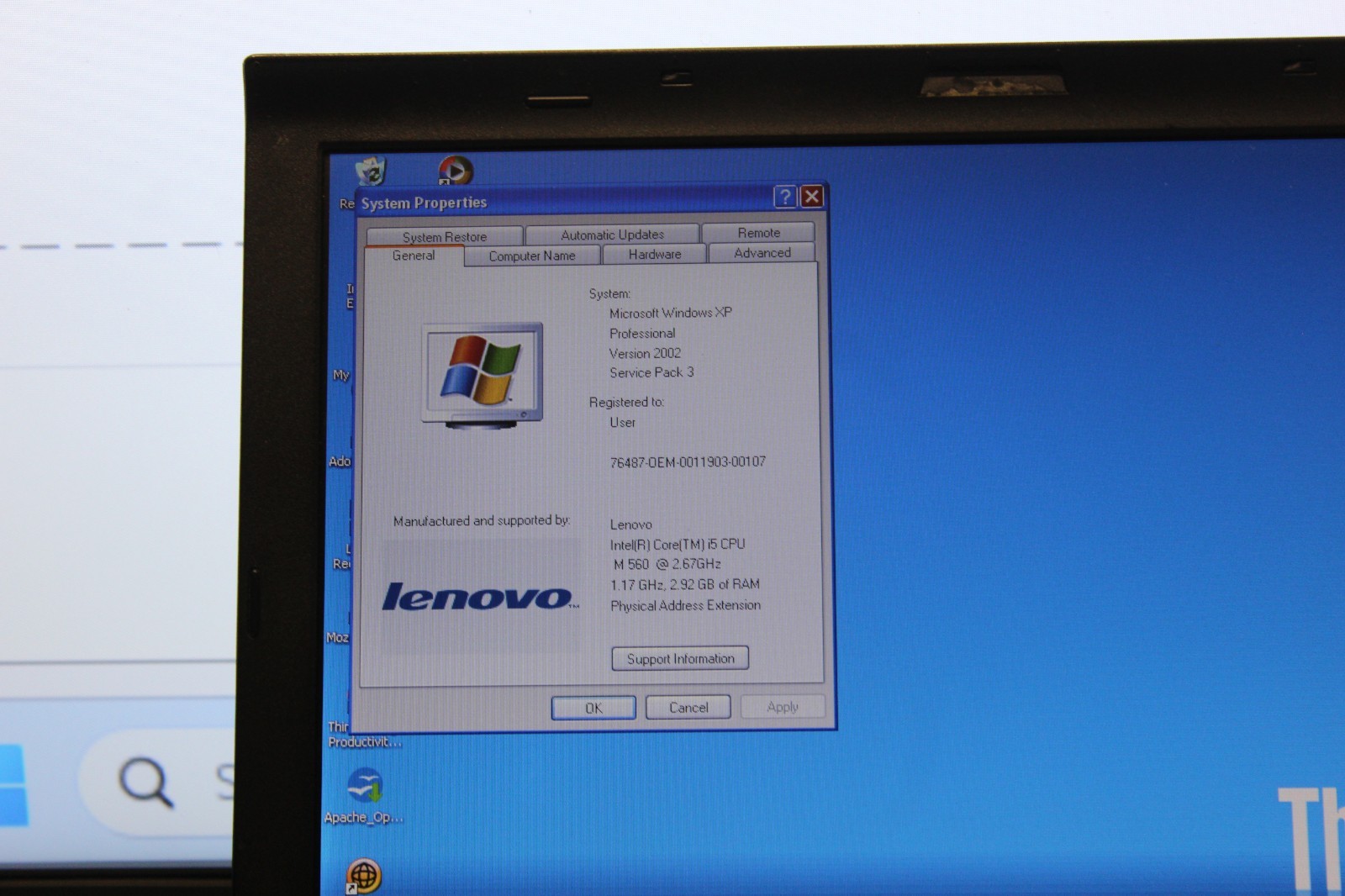
Task: Select the media player desktop icon
Action: click(455, 171)
